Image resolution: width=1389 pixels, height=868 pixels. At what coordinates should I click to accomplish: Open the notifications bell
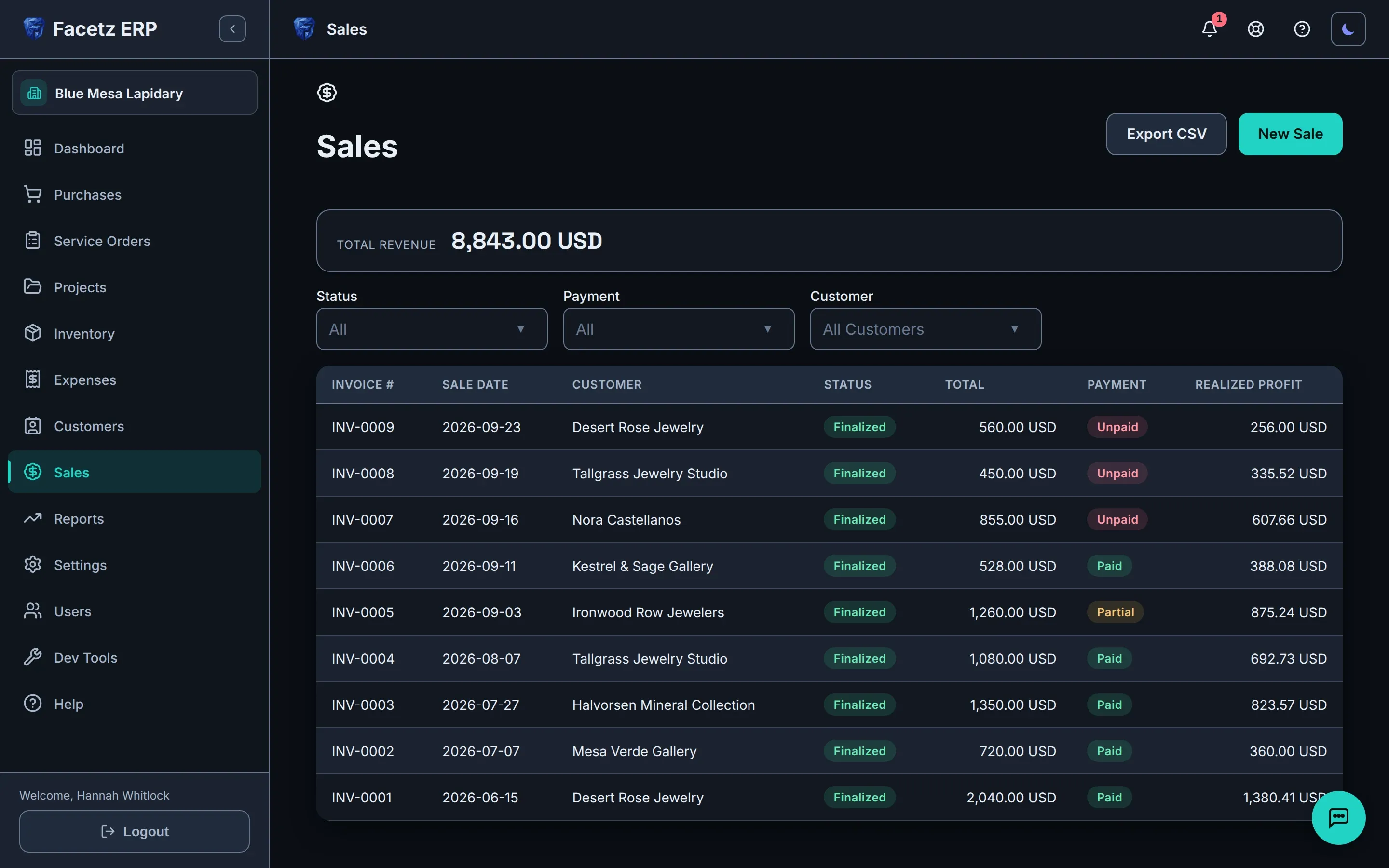[x=1210, y=29]
